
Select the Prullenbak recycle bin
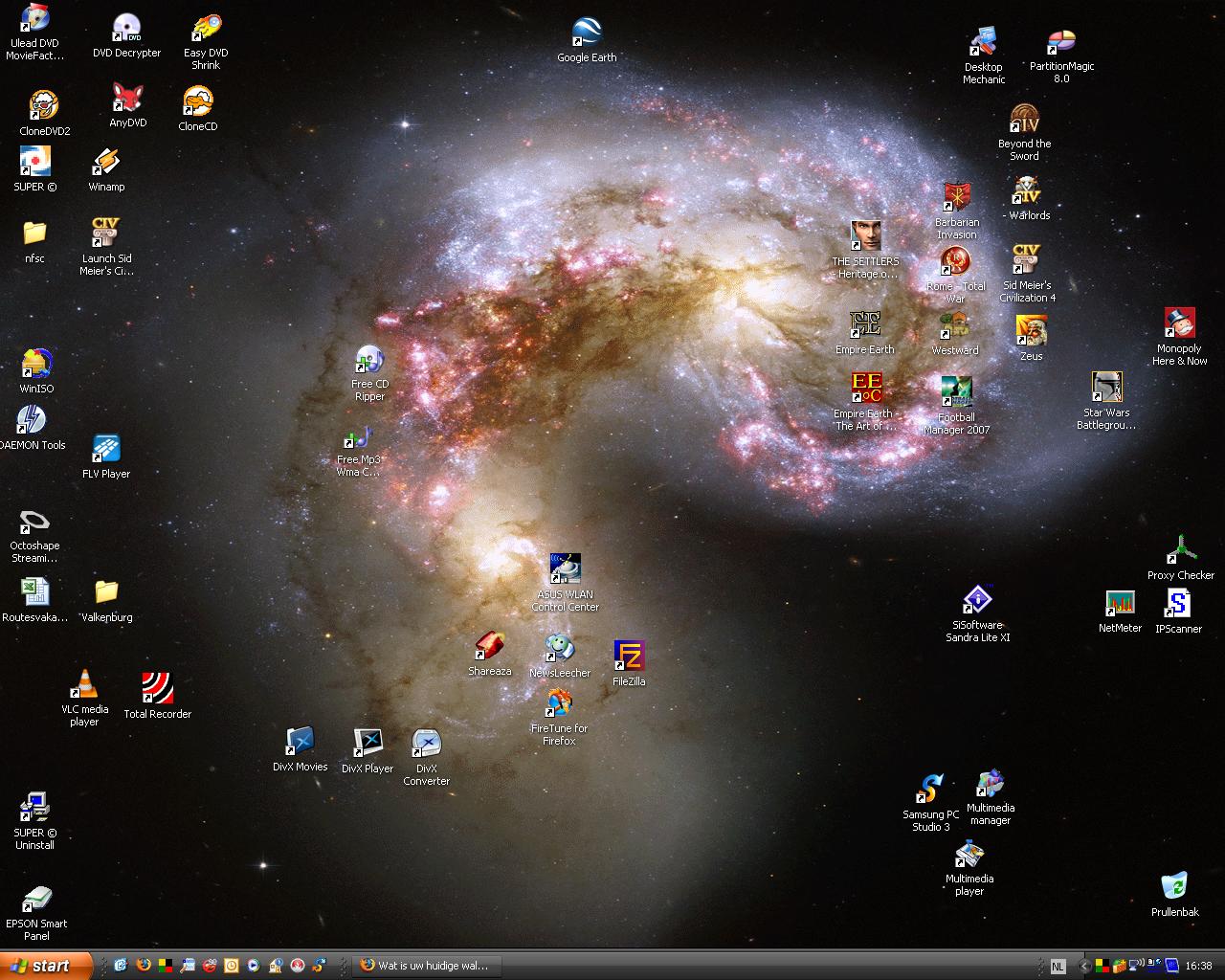(x=1174, y=886)
